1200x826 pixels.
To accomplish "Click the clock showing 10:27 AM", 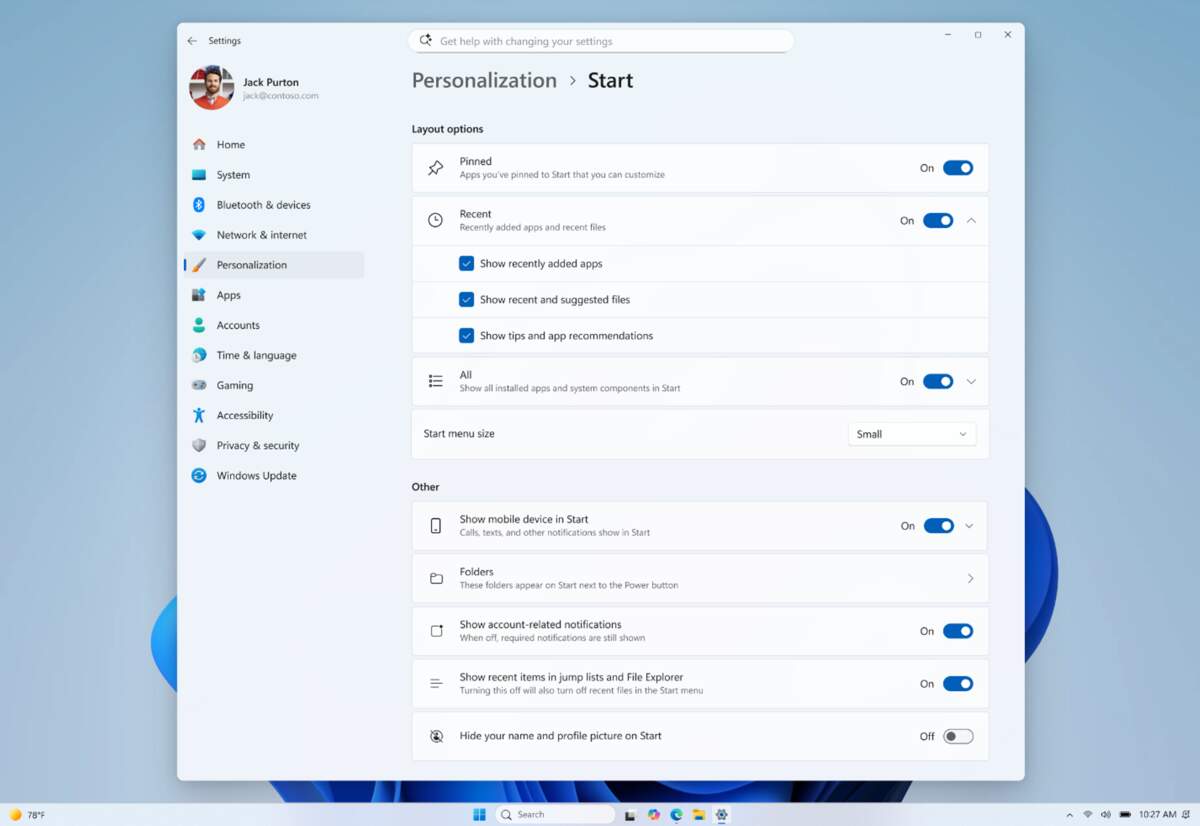I will (x=1158, y=815).
